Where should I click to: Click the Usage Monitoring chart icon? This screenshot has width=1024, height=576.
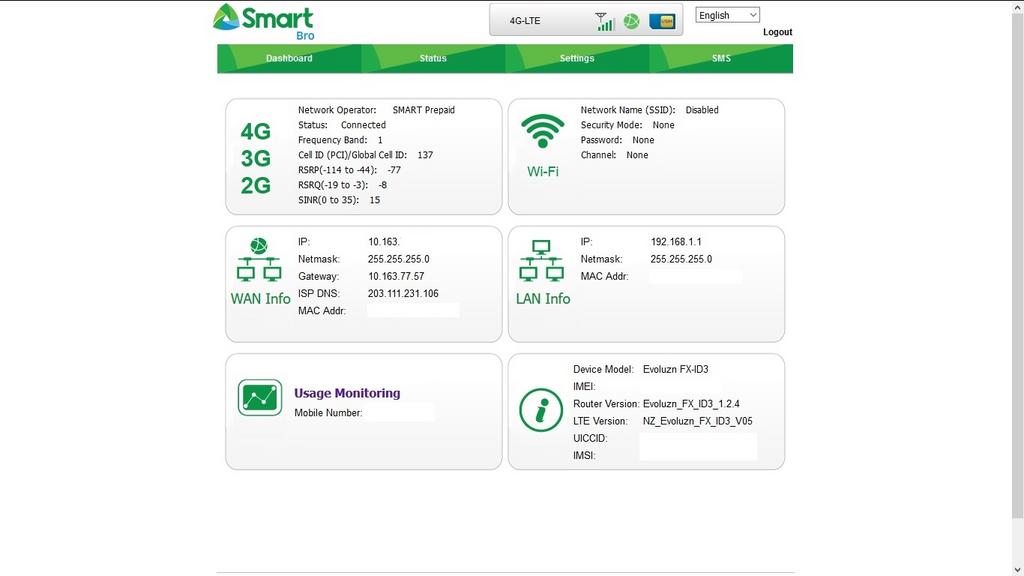click(x=260, y=397)
